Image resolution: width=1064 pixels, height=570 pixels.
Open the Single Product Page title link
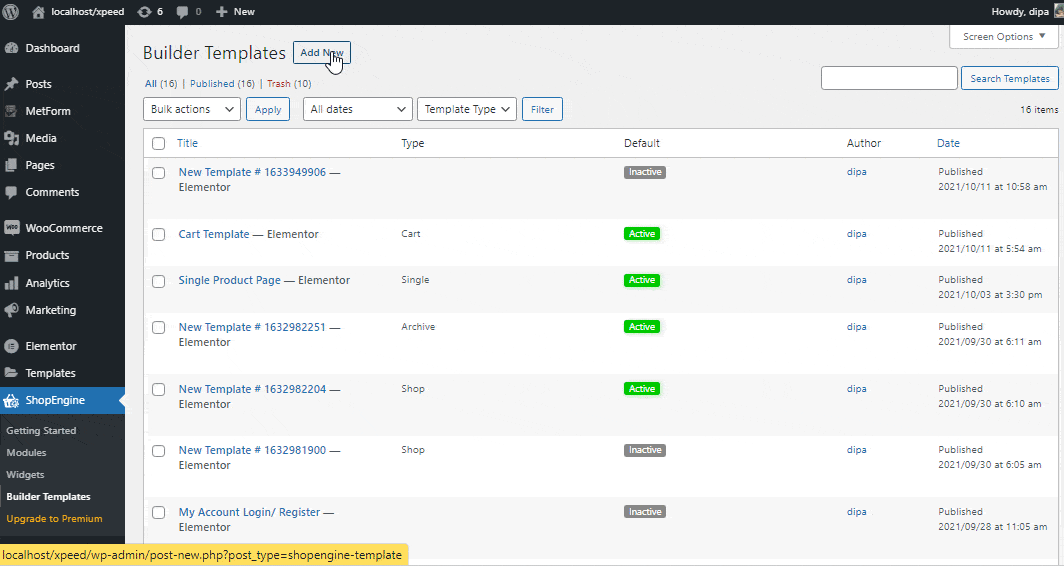point(229,280)
